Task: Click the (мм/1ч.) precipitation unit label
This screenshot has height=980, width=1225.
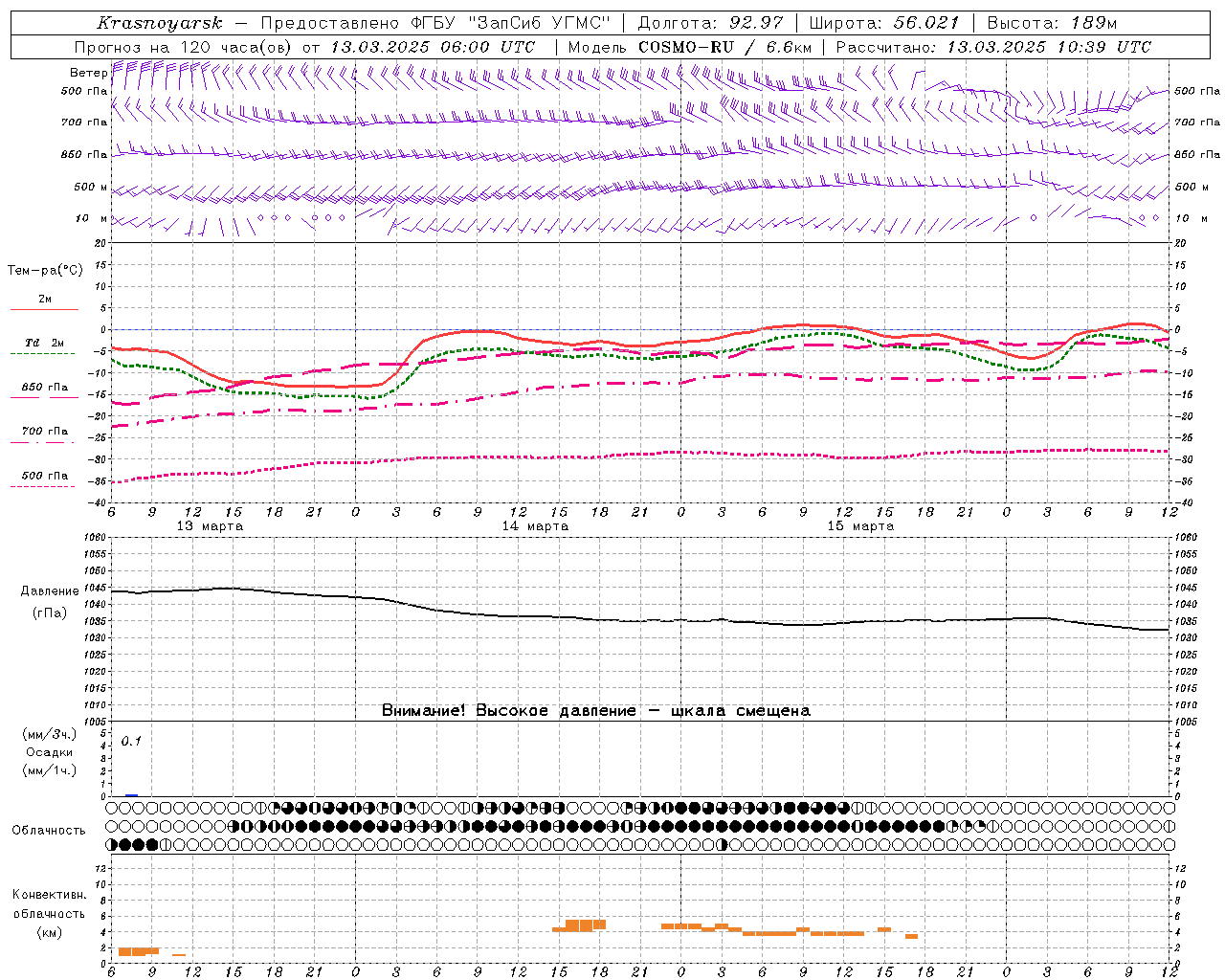Action: click(50, 770)
